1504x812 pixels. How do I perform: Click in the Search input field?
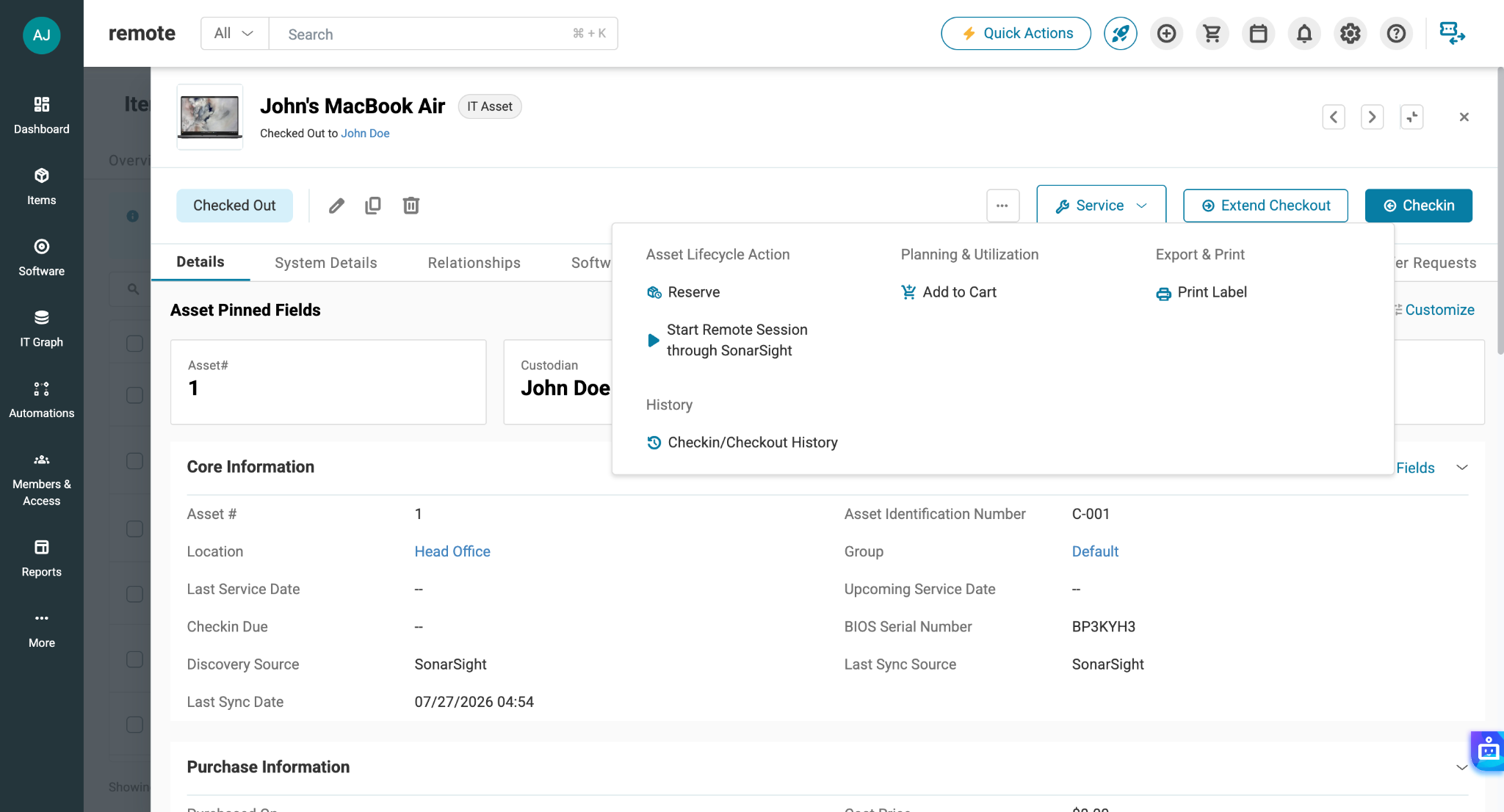(443, 34)
